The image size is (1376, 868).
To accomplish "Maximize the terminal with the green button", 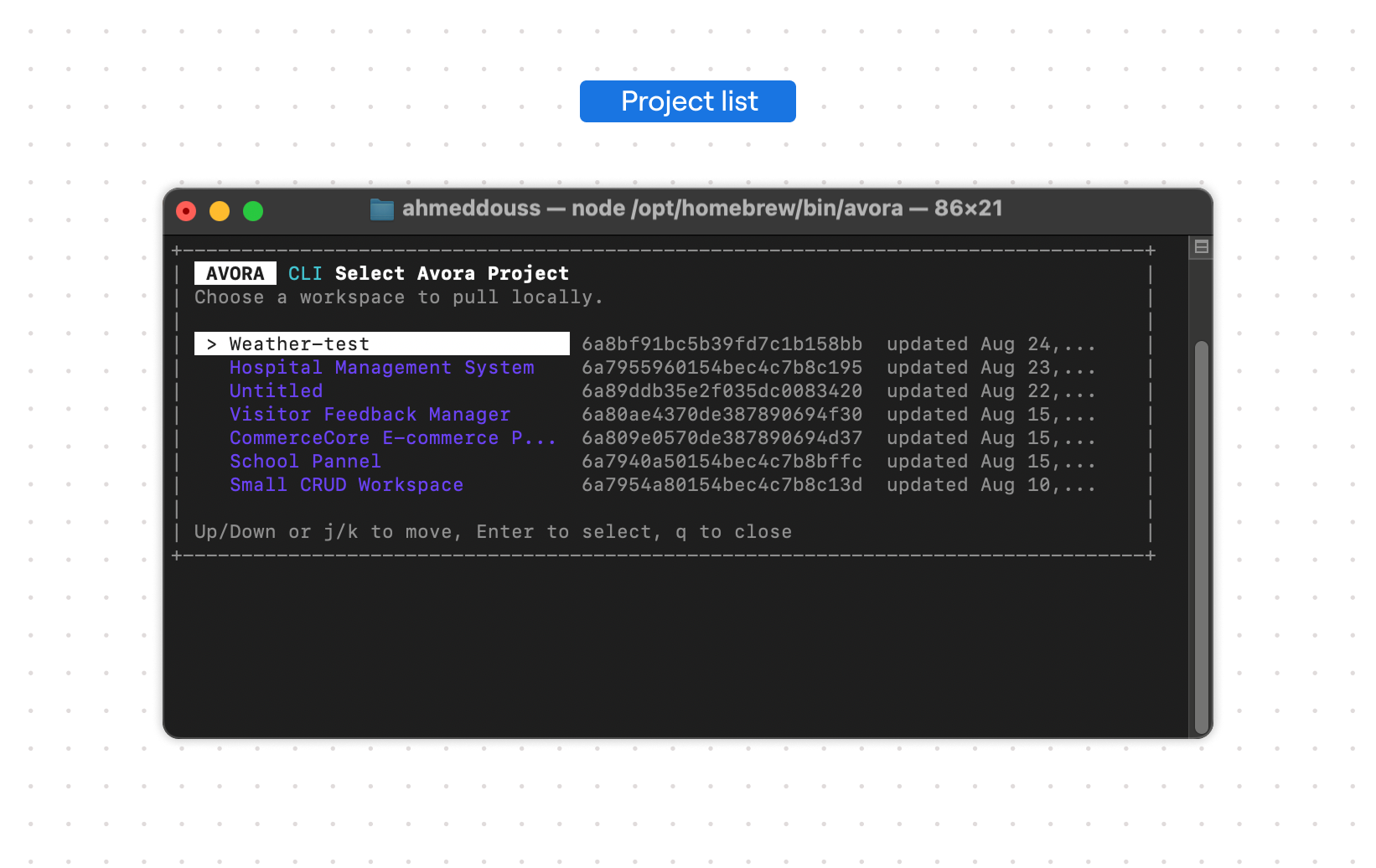I will 253,211.
